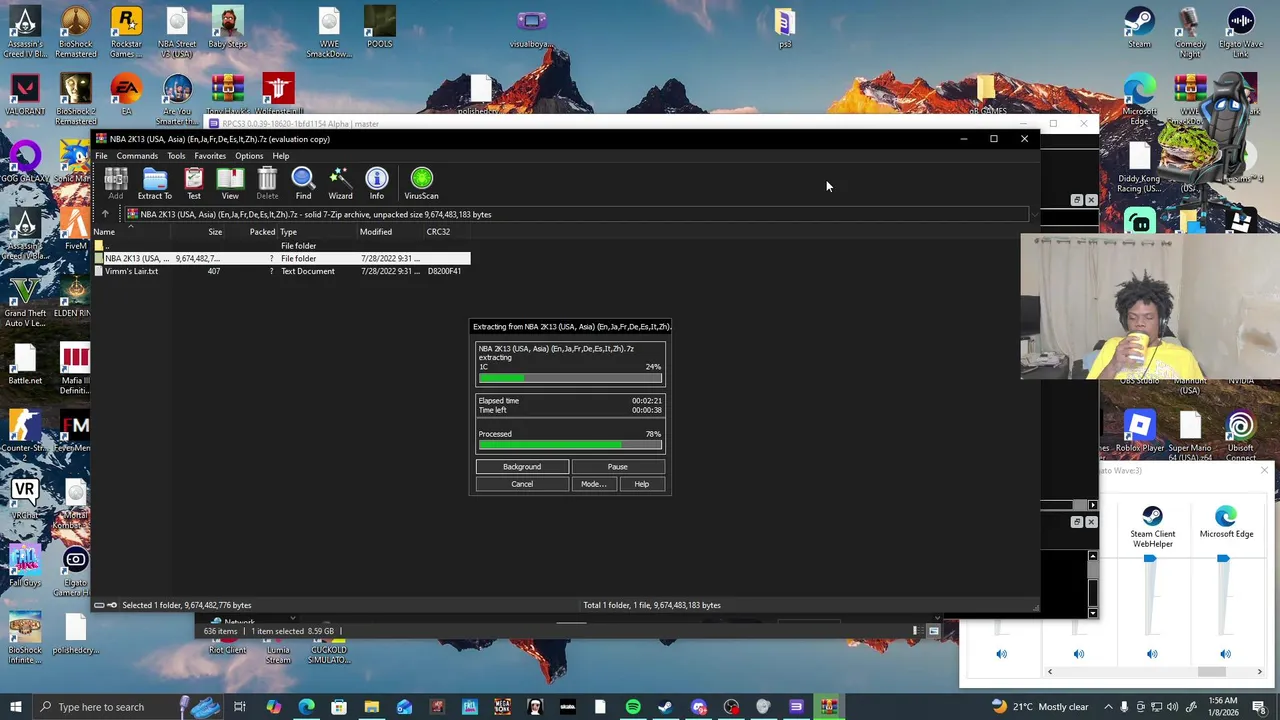Viewport: 1280px width, 720px height.
Task: Mute Microsoft Edge in the volume mixer
Action: pyautogui.click(x=1225, y=654)
